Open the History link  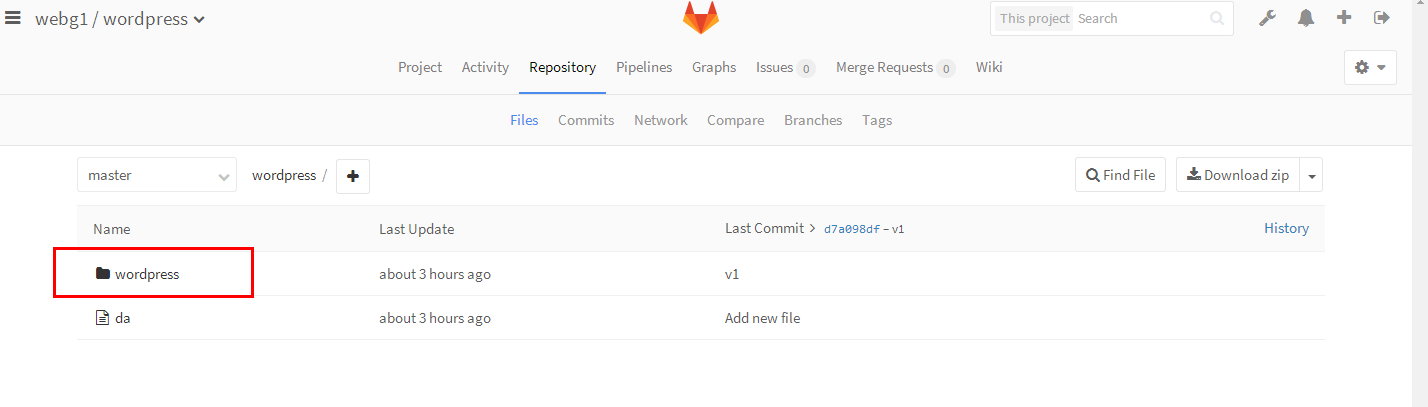pyautogui.click(x=1286, y=228)
